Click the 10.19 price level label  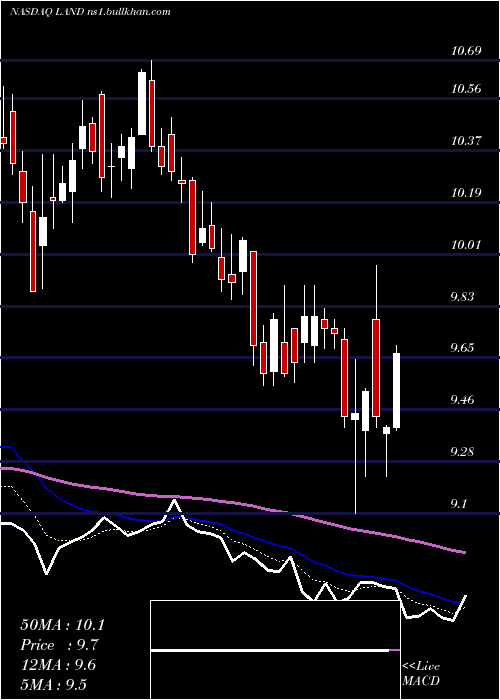click(467, 192)
